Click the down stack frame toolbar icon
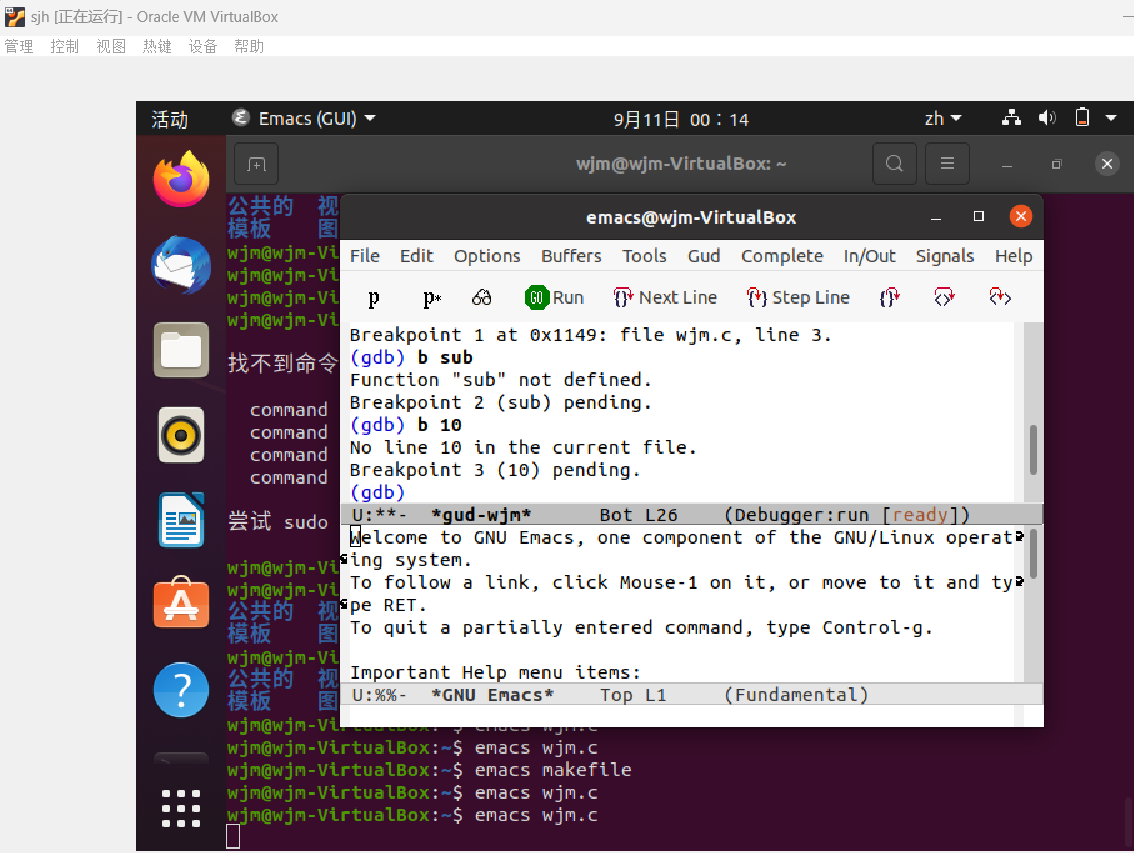 (x=999, y=297)
